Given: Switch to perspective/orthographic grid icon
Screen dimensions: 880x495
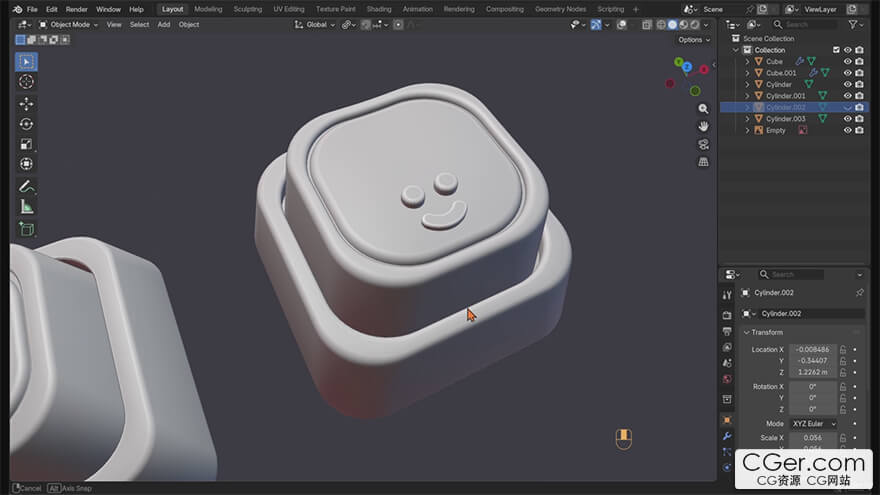Looking at the screenshot, I should pos(703,161).
